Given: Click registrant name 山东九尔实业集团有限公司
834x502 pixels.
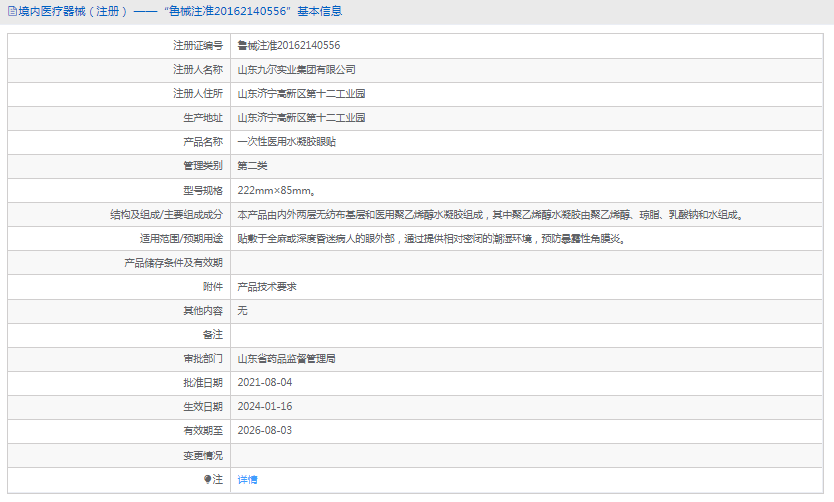Looking at the screenshot, I should (296, 70).
